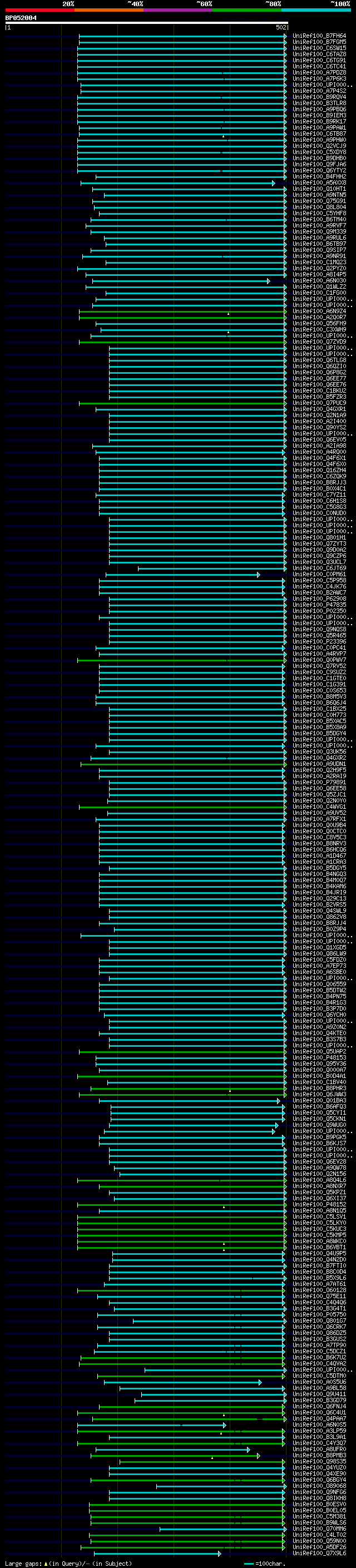
Task: Open the UniRef100_P02350 entry
Action: [x=319, y=611]
